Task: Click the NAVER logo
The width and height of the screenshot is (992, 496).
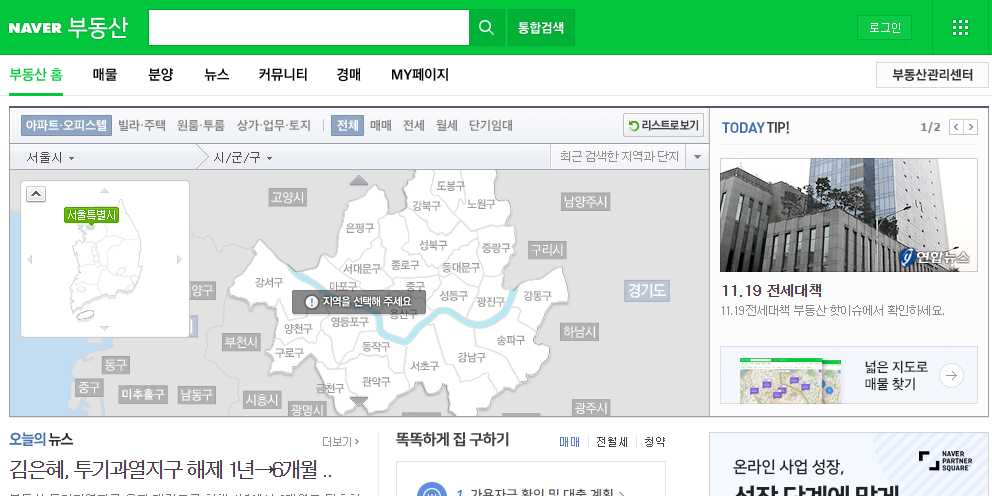Action: click(35, 28)
